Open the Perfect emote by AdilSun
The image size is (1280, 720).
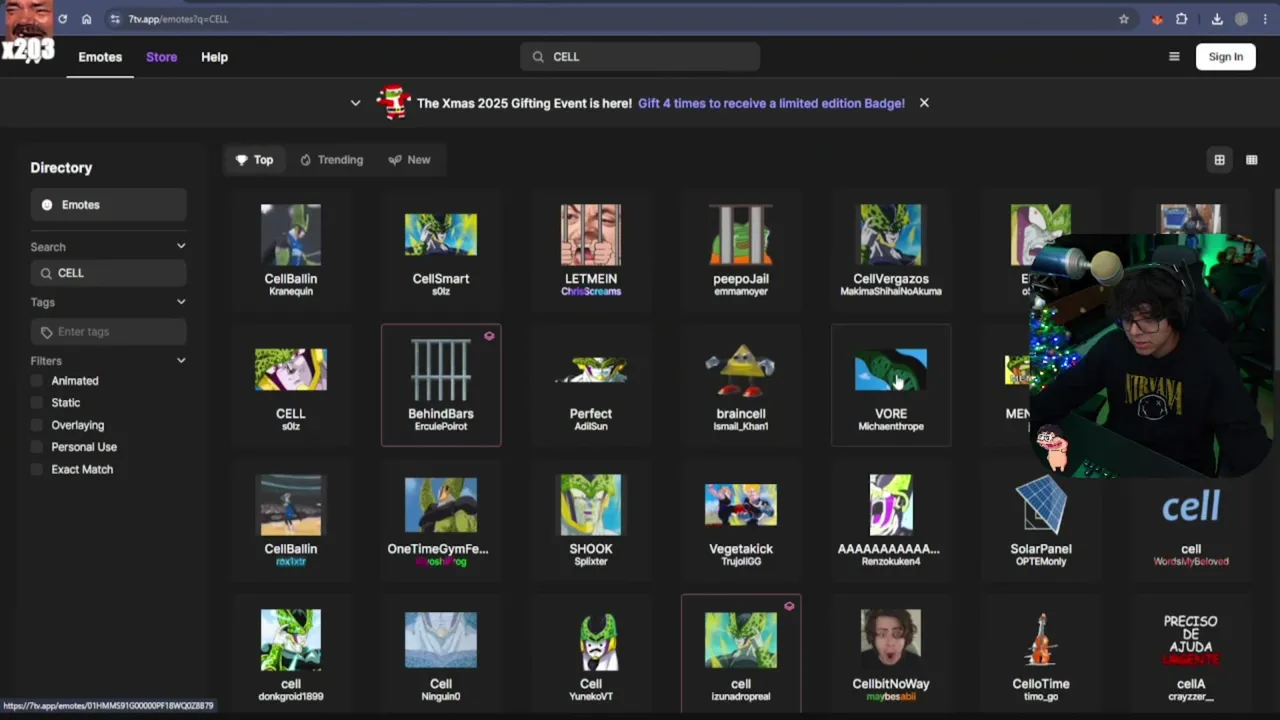[x=591, y=385]
